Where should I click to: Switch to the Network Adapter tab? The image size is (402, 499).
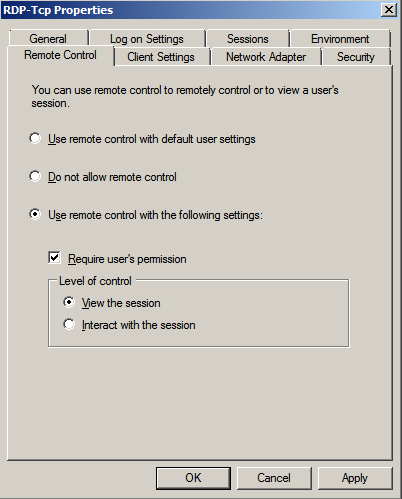tap(266, 57)
